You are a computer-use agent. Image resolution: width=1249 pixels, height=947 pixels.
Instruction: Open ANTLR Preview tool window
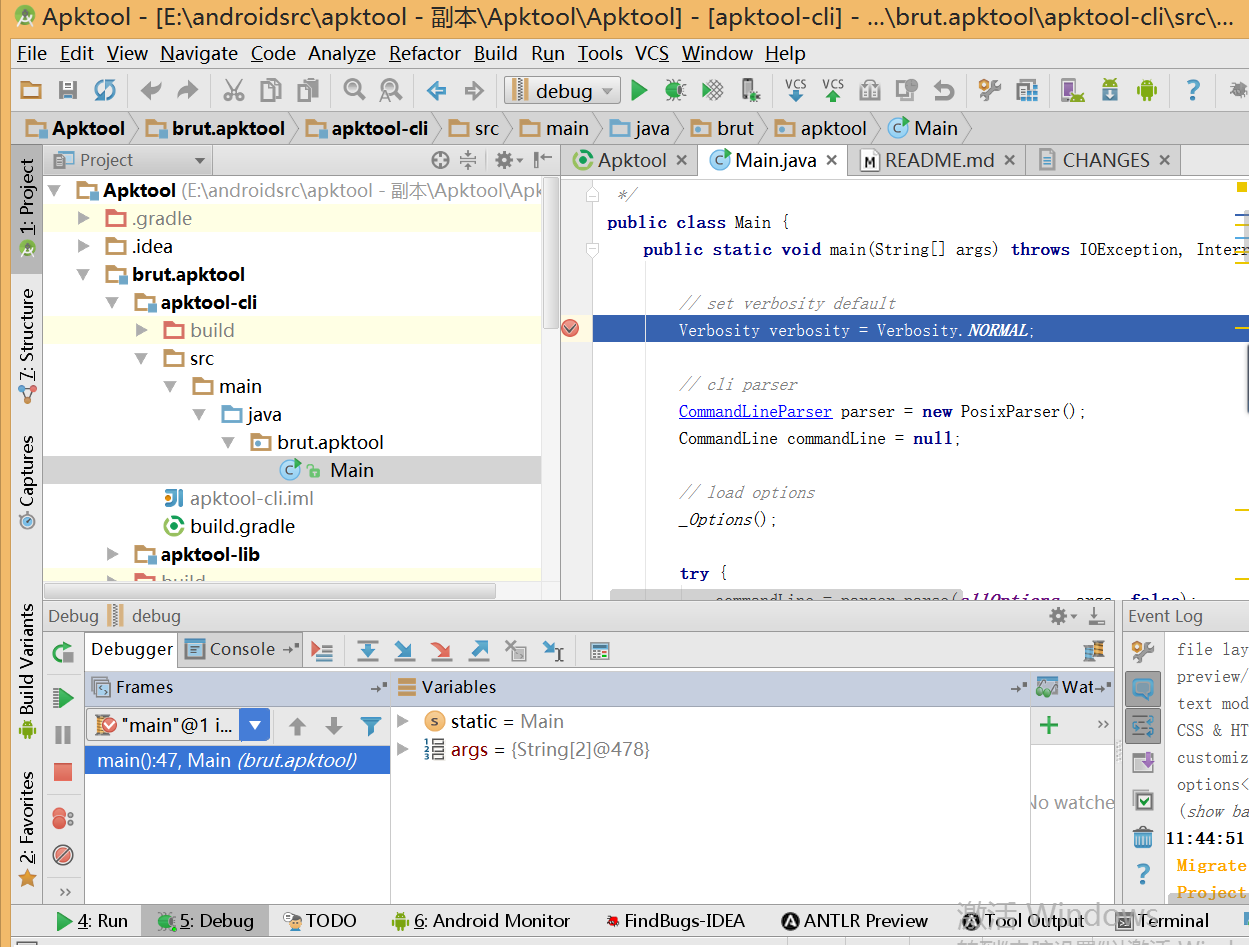(x=855, y=921)
